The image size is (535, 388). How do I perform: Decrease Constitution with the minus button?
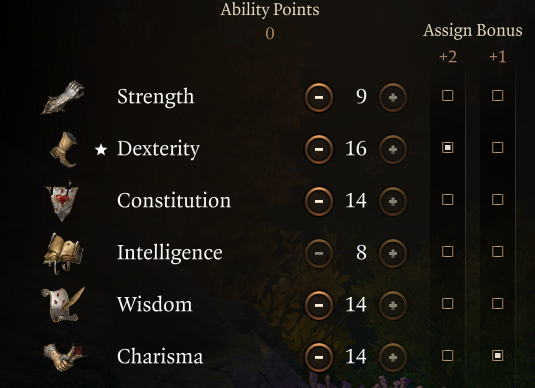[319, 201]
